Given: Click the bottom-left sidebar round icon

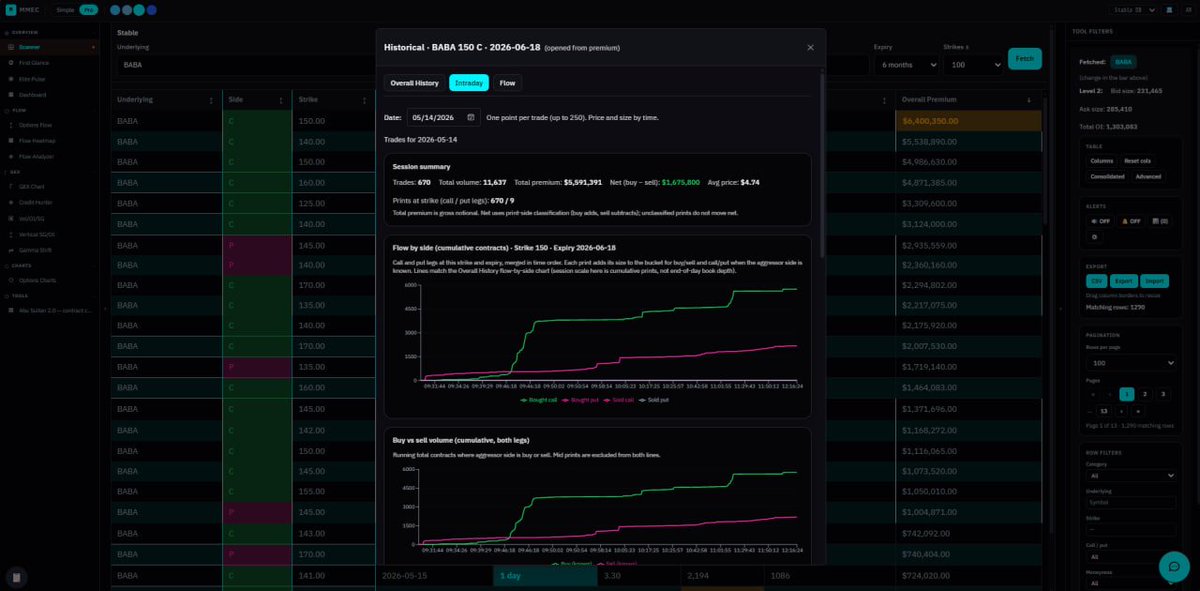Looking at the screenshot, I should click(x=17, y=577).
